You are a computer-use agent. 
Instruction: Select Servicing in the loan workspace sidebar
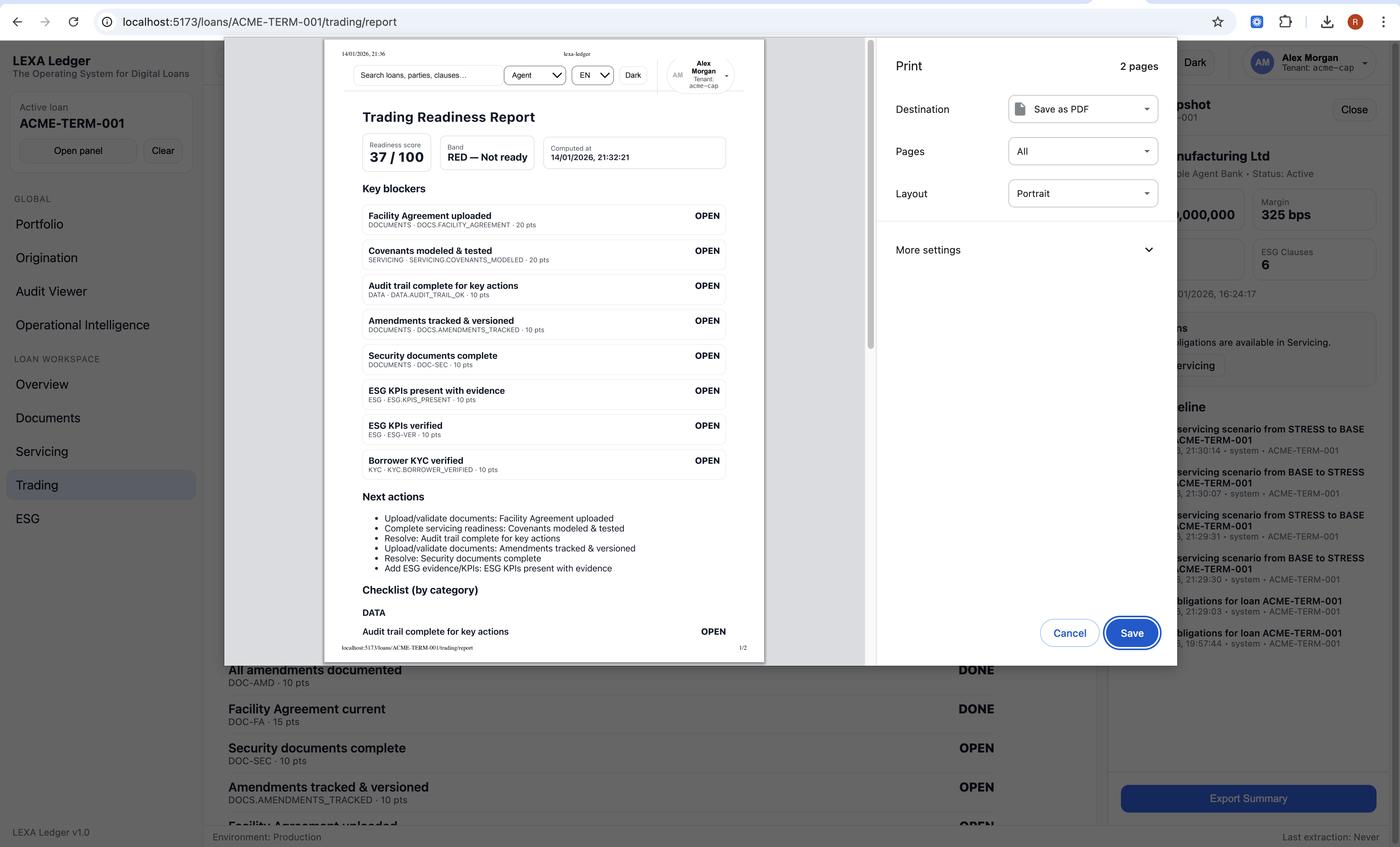[x=41, y=451]
